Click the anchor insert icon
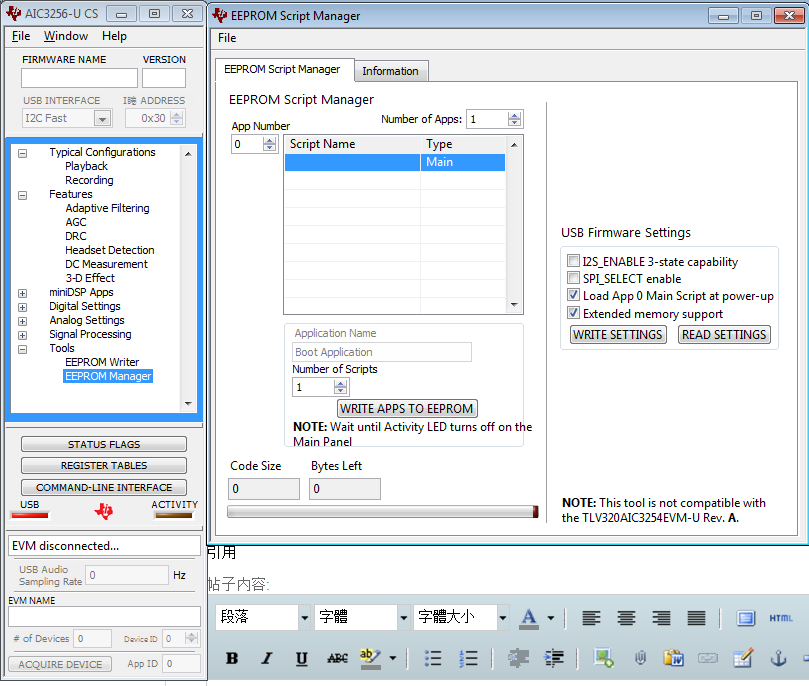This screenshot has height=686, width=809. tap(778, 658)
